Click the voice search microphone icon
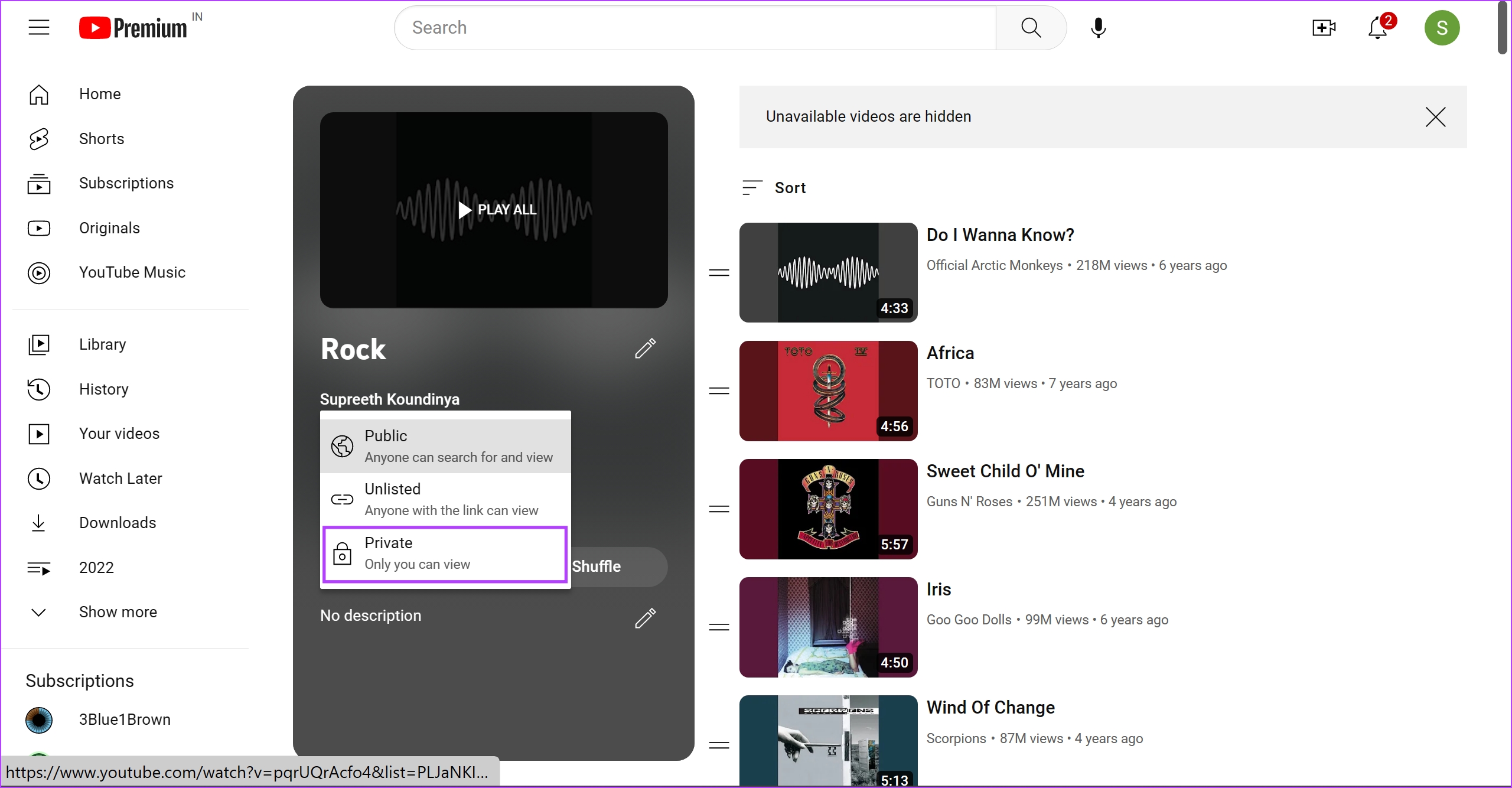Image resolution: width=1512 pixels, height=788 pixels. [1098, 28]
